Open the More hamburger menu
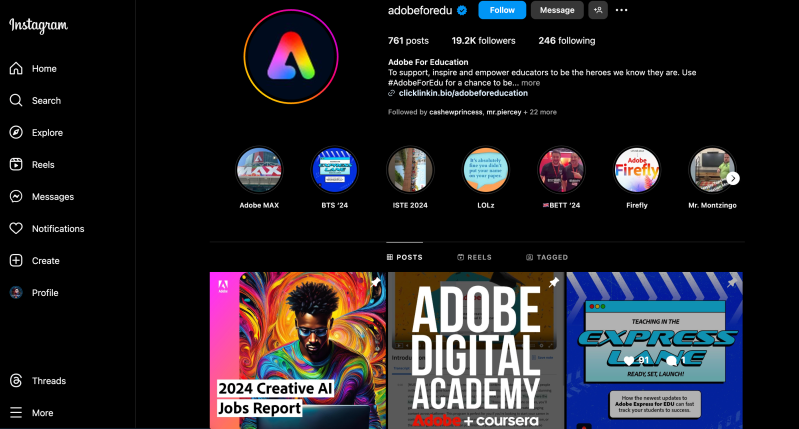 click(x=16, y=413)
